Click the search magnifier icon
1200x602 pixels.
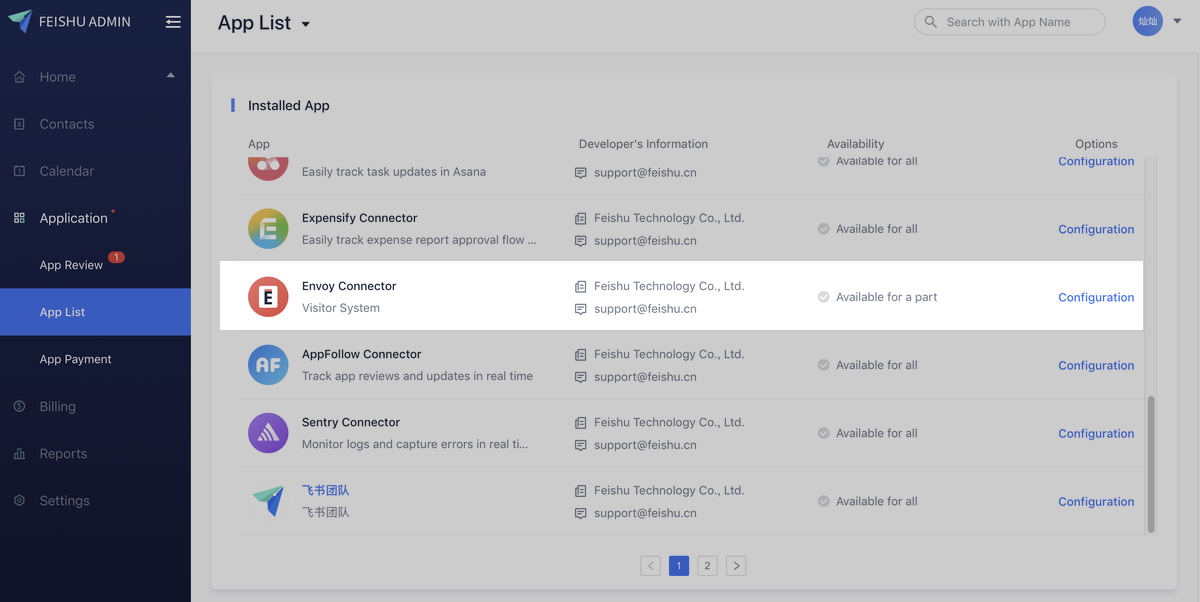[x=931, y=22]
